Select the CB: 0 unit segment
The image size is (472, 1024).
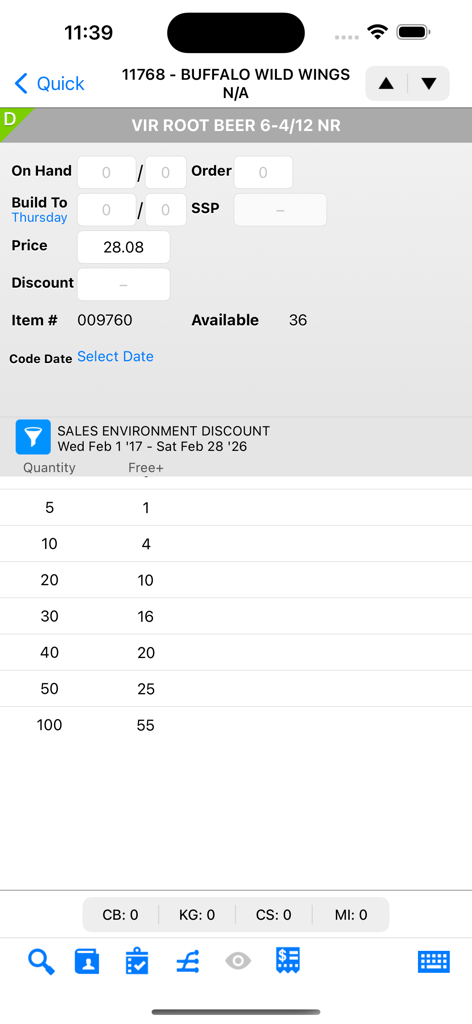(x=121, y=915)
